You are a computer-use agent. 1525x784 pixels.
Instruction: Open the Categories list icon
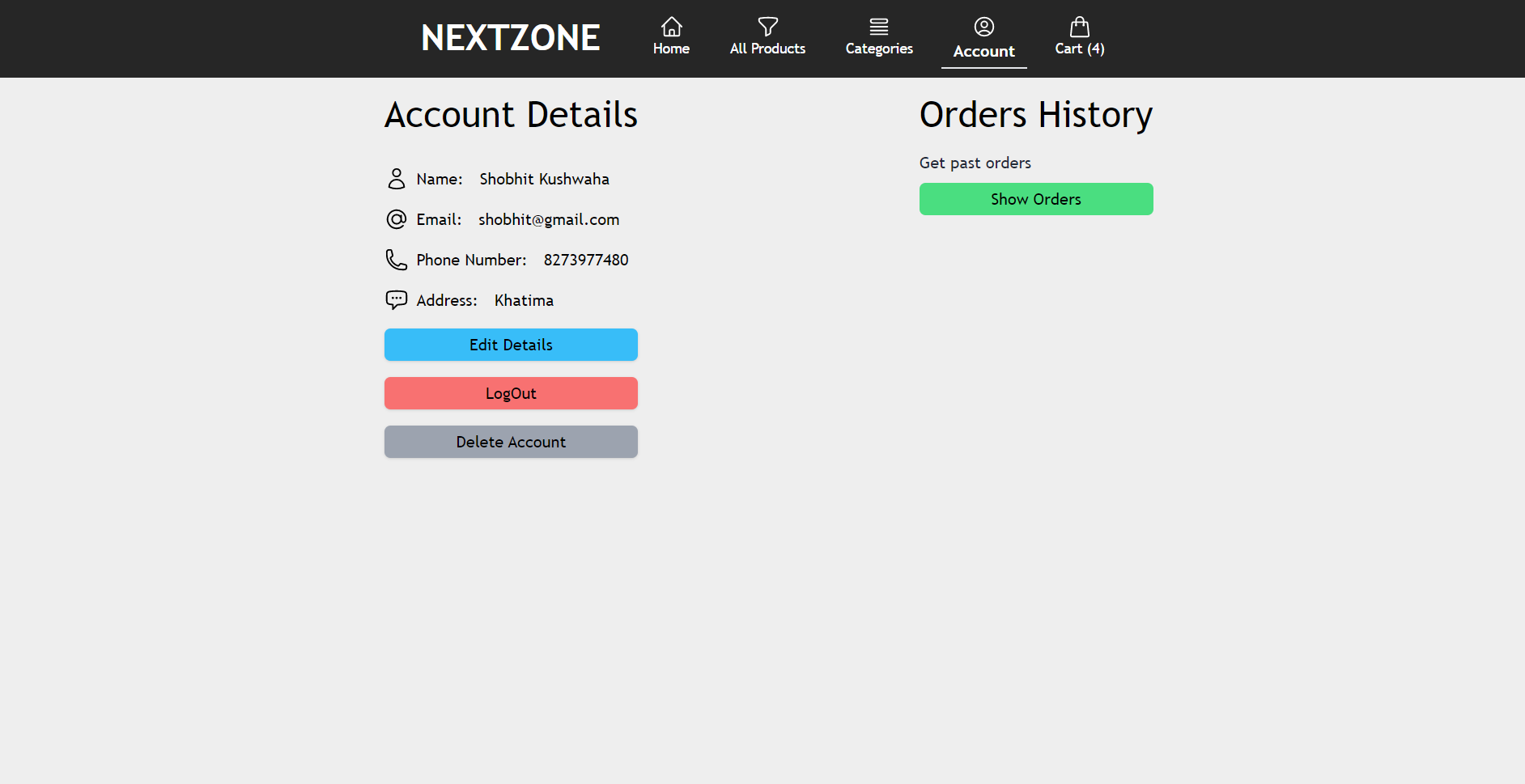point(879,25)
